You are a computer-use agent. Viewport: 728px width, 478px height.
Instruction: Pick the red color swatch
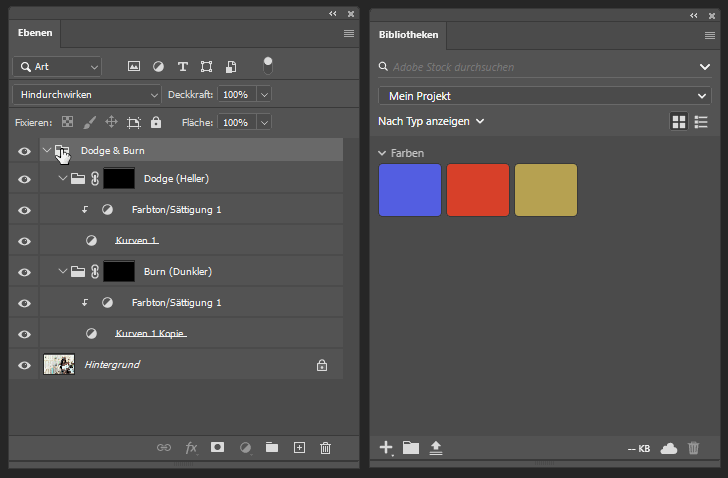(478, 190)
